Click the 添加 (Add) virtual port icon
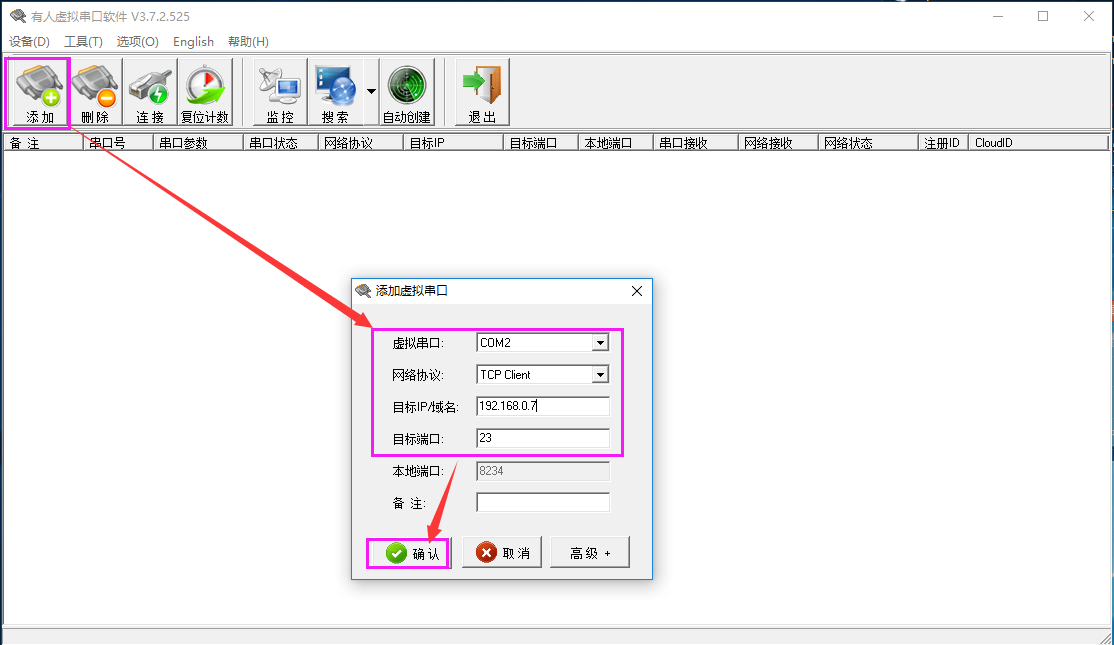Viewport: 1114px width, 645px height. coord(38,92)
